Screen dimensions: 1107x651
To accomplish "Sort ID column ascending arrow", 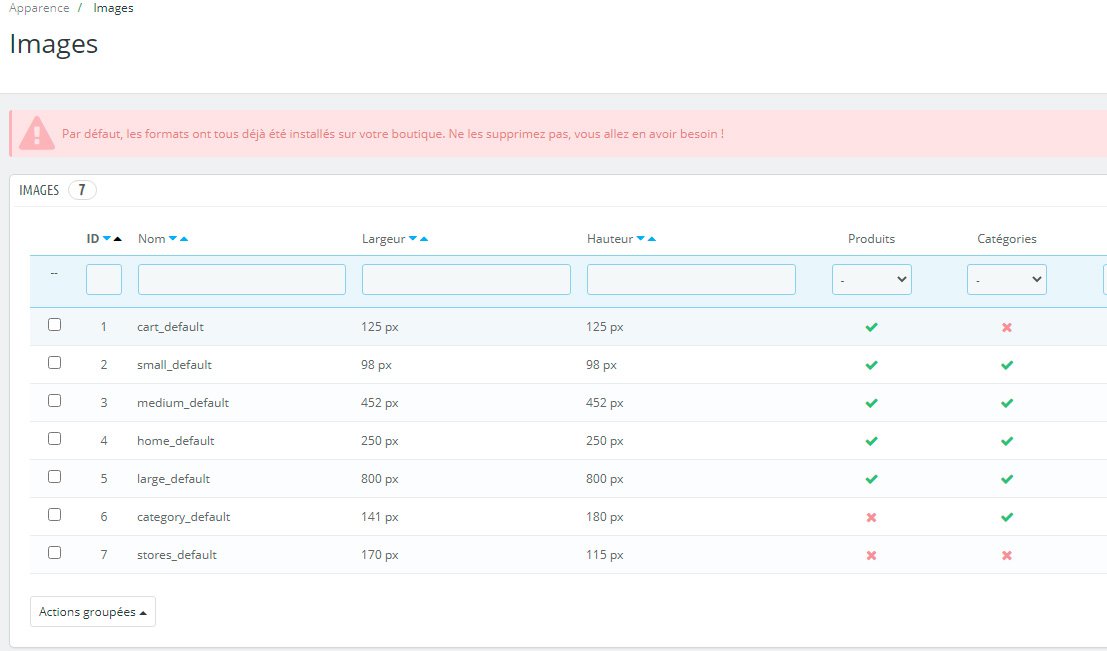I will pos(118,239).
